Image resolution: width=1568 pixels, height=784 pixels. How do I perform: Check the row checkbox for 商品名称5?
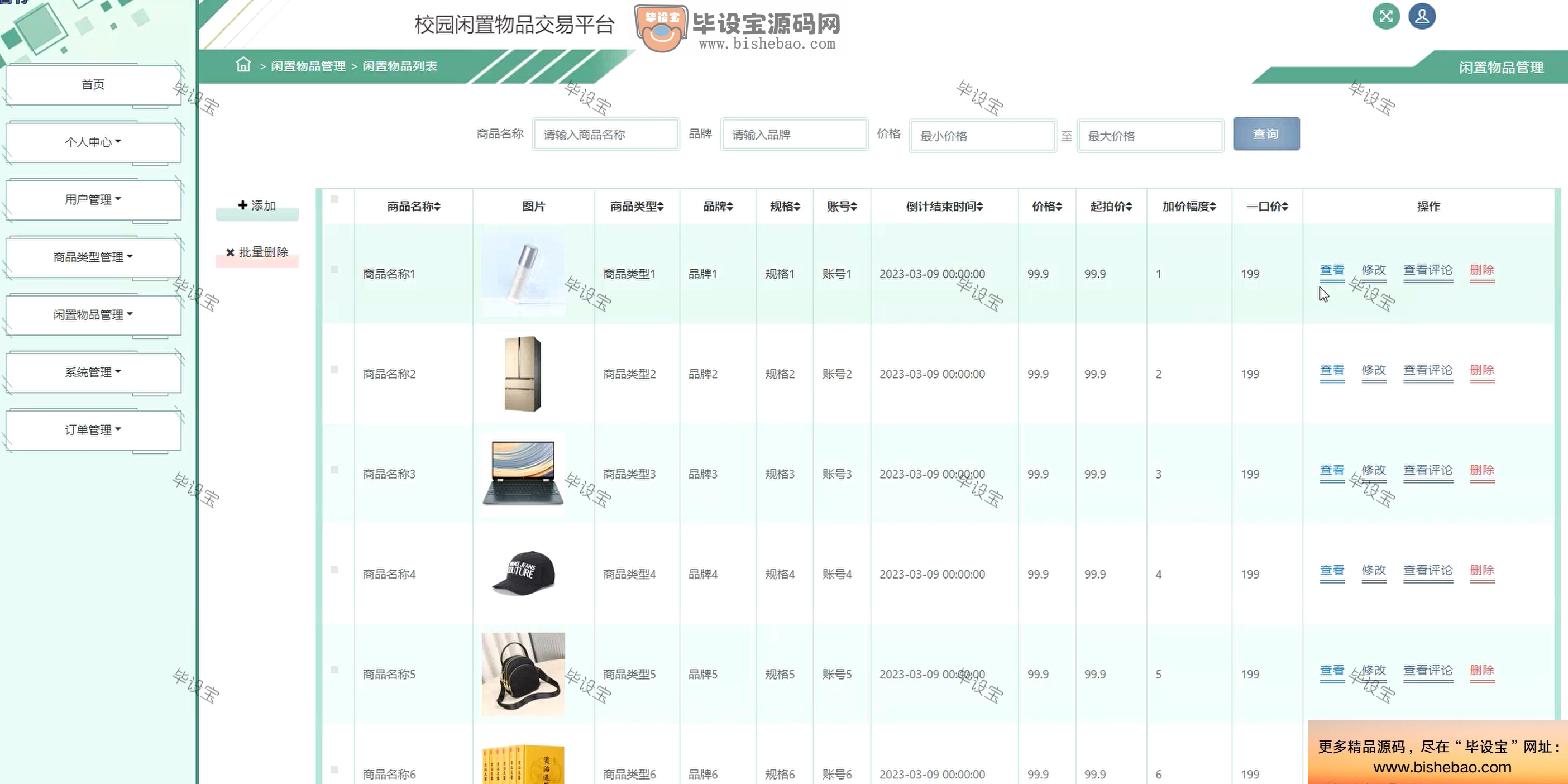(334, 670)
